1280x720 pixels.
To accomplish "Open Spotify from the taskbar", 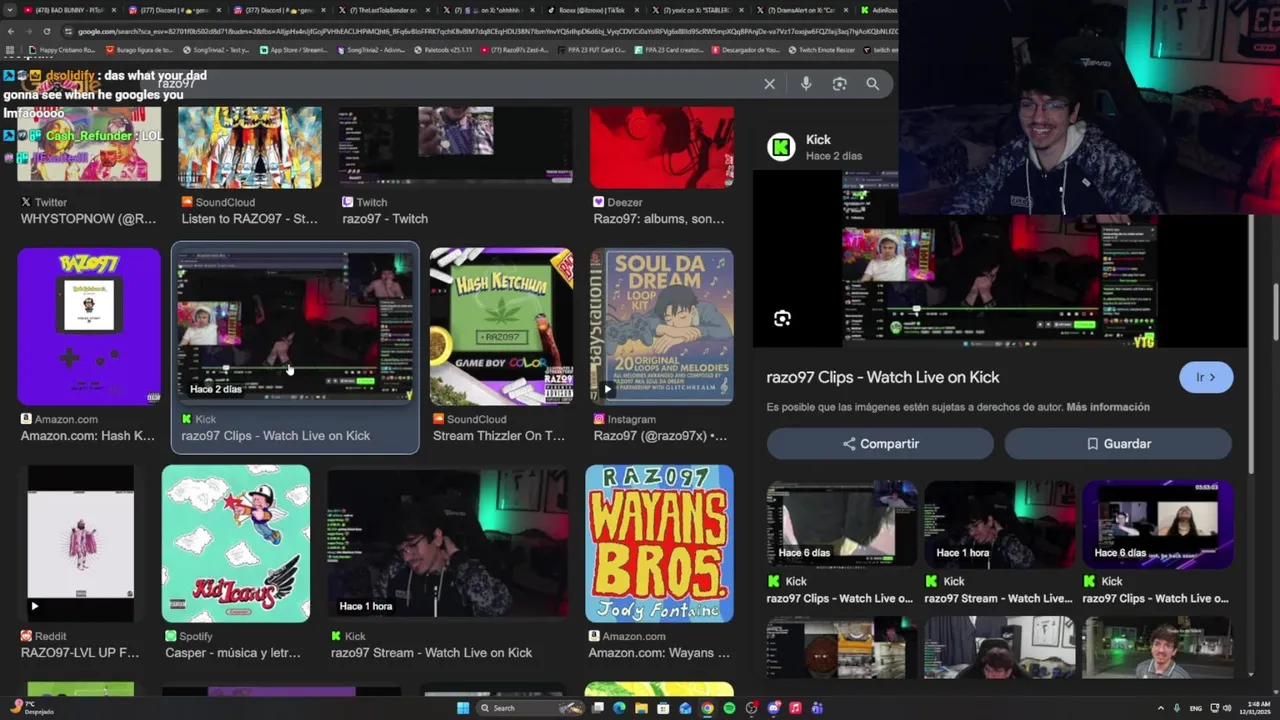I will 729,708.
